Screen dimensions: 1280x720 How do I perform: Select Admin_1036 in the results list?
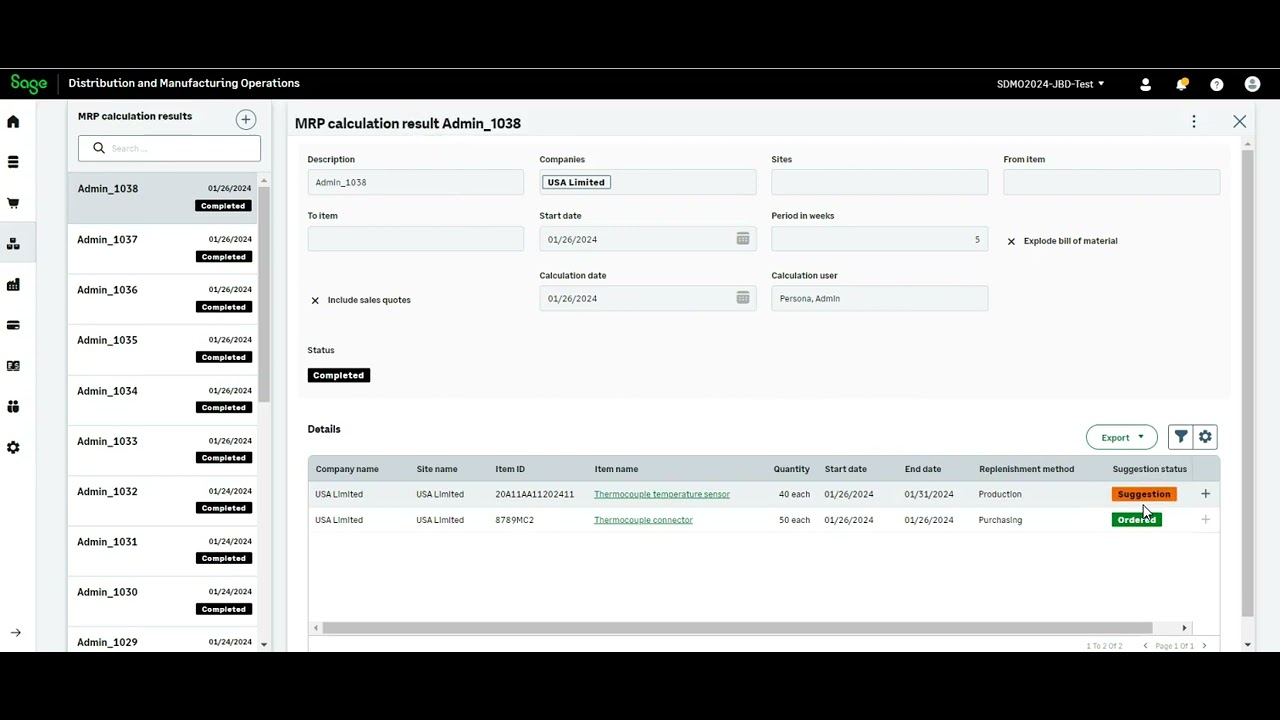[163, 298]
